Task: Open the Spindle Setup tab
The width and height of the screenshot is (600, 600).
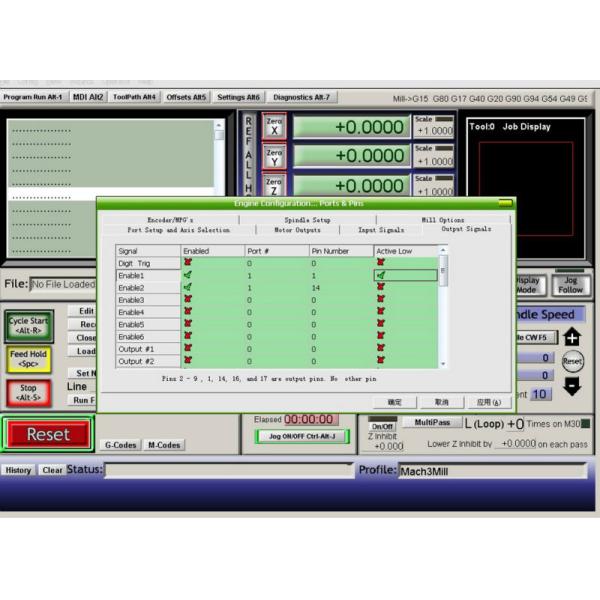Action: 307,219
